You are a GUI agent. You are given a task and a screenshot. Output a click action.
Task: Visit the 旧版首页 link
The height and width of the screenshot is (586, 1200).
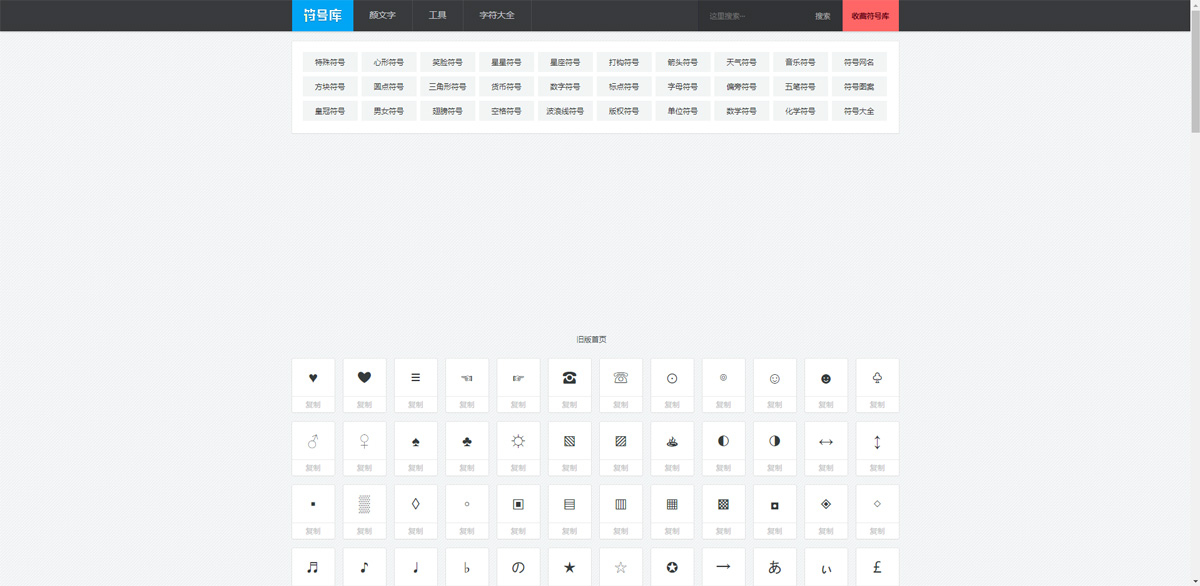(x=591, y=340)
